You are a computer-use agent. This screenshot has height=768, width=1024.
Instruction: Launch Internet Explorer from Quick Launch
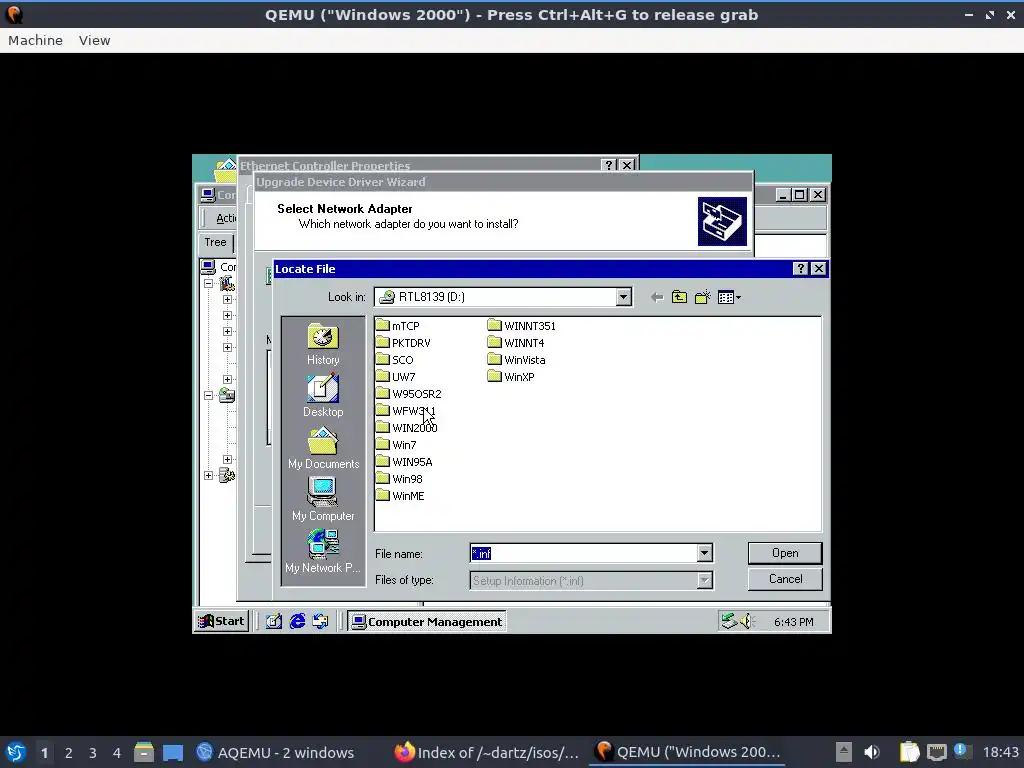297,621
